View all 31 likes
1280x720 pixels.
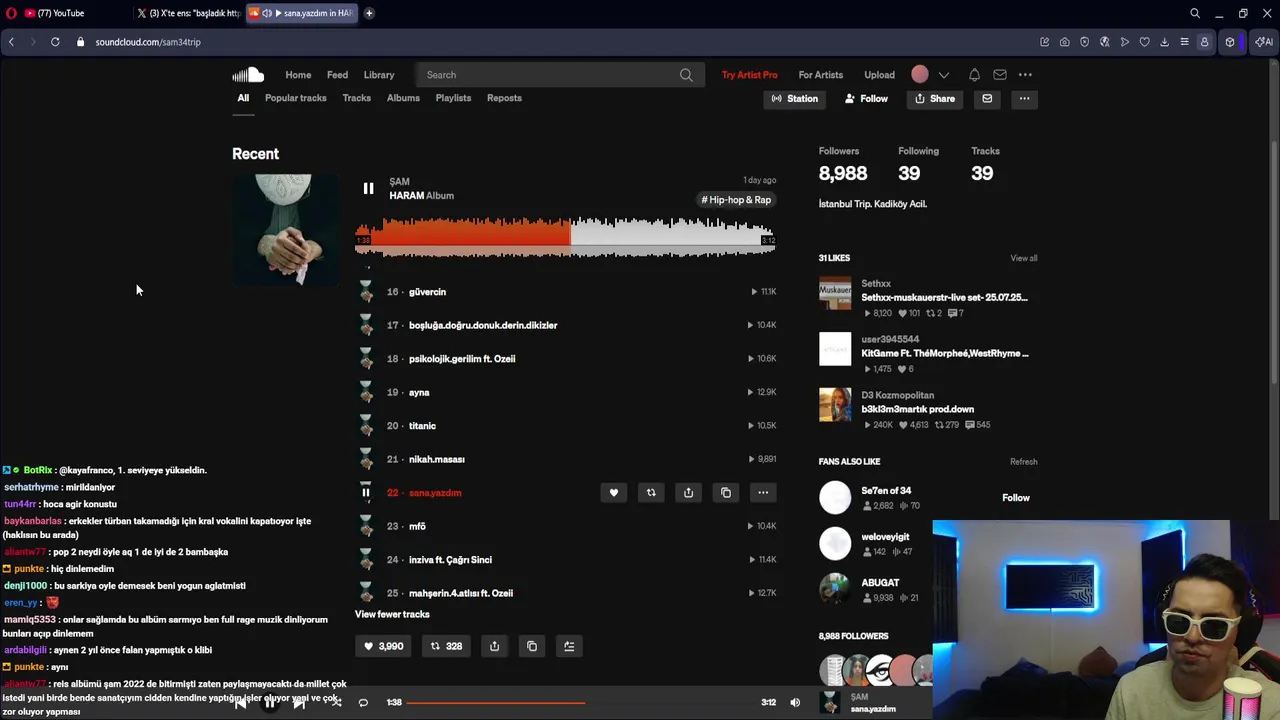click(x=1023, y=258)
